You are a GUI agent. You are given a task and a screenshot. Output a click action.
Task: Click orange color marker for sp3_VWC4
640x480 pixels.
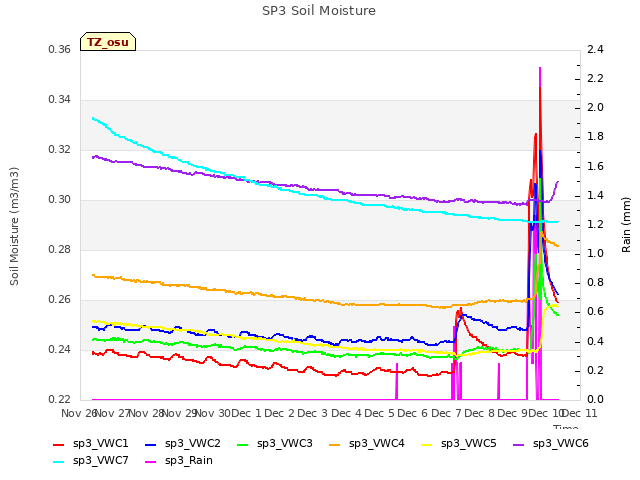click(335, 444)
